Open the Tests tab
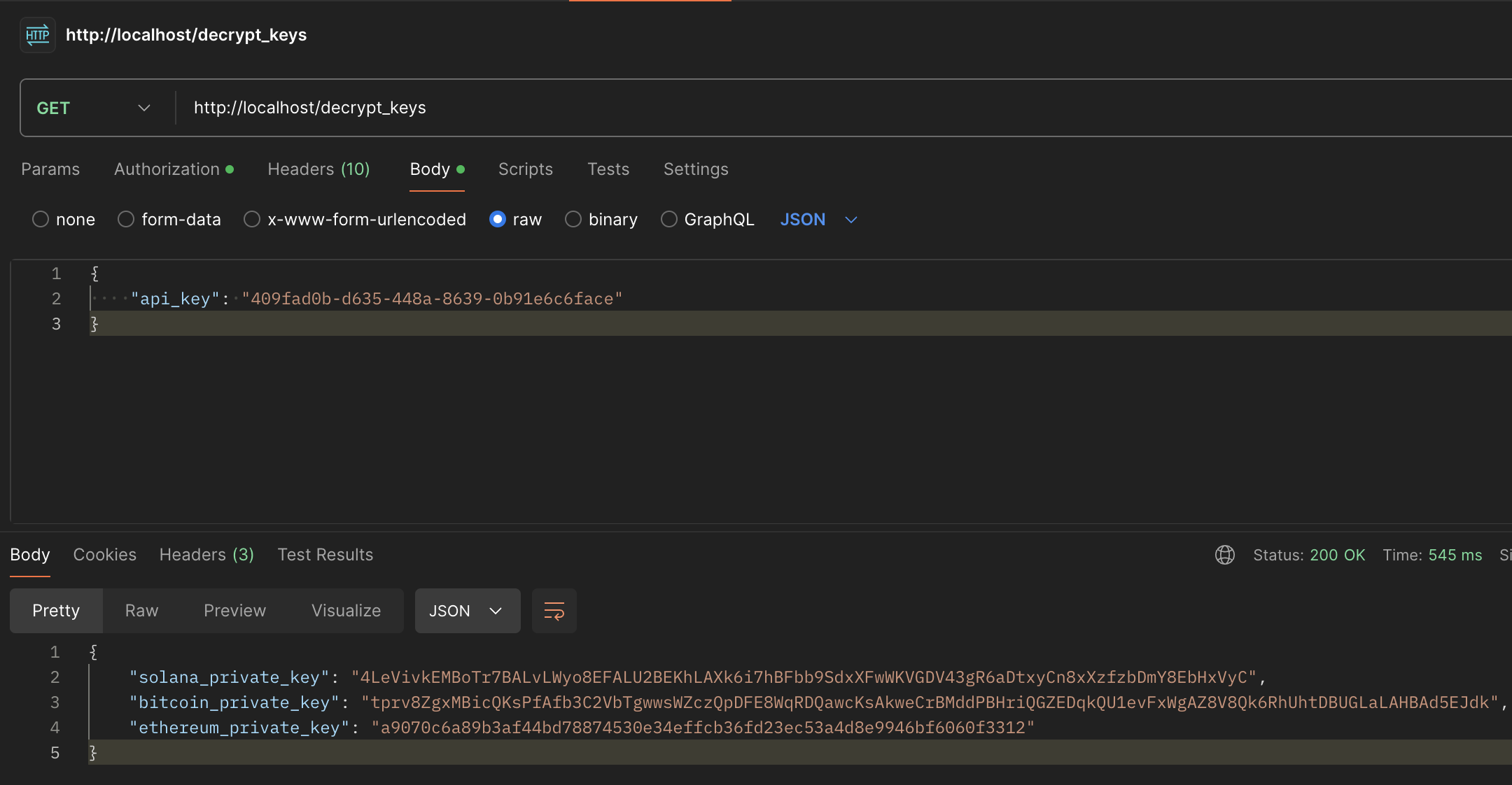Viewport: 1512px width, 785px height. tap(608, 169)
